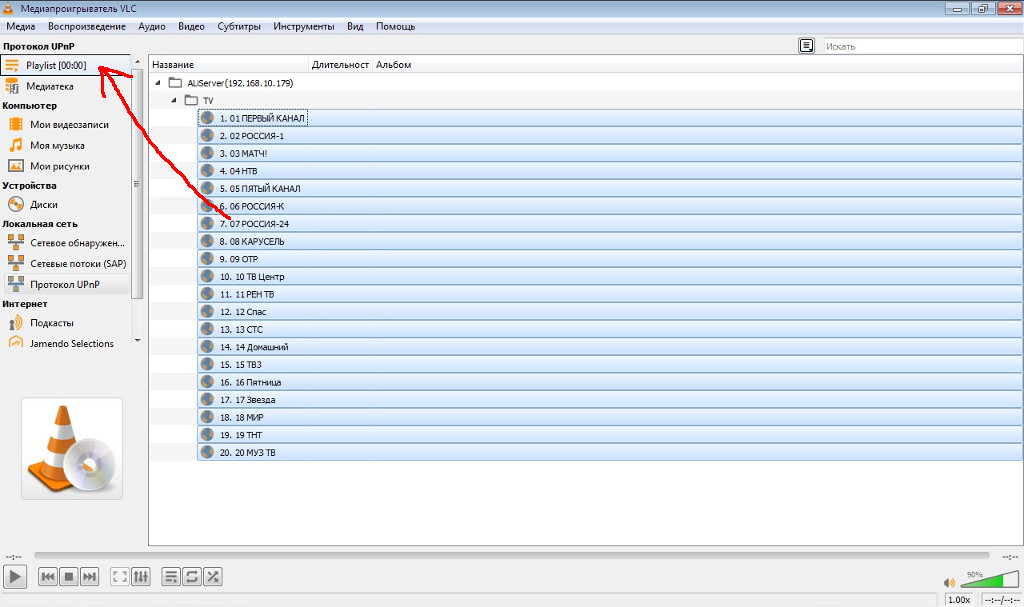Open the Медиа menu
1024x607 pixels.
pos(20,26)
